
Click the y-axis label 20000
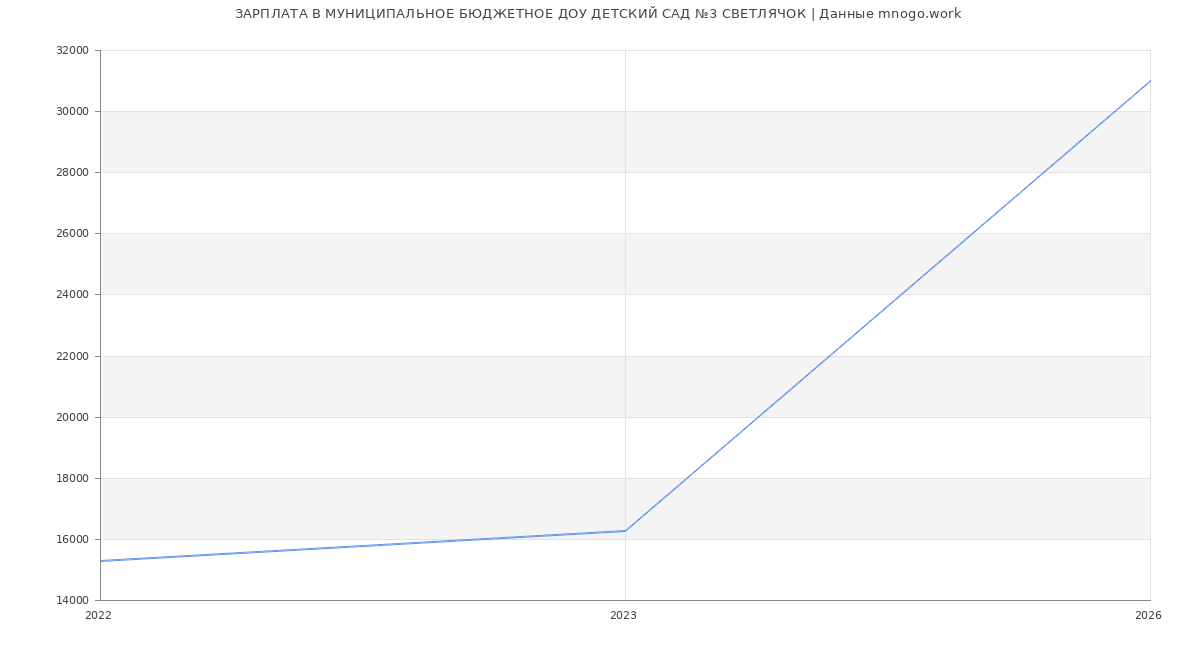pyautogui.click(x=72, y=417)
